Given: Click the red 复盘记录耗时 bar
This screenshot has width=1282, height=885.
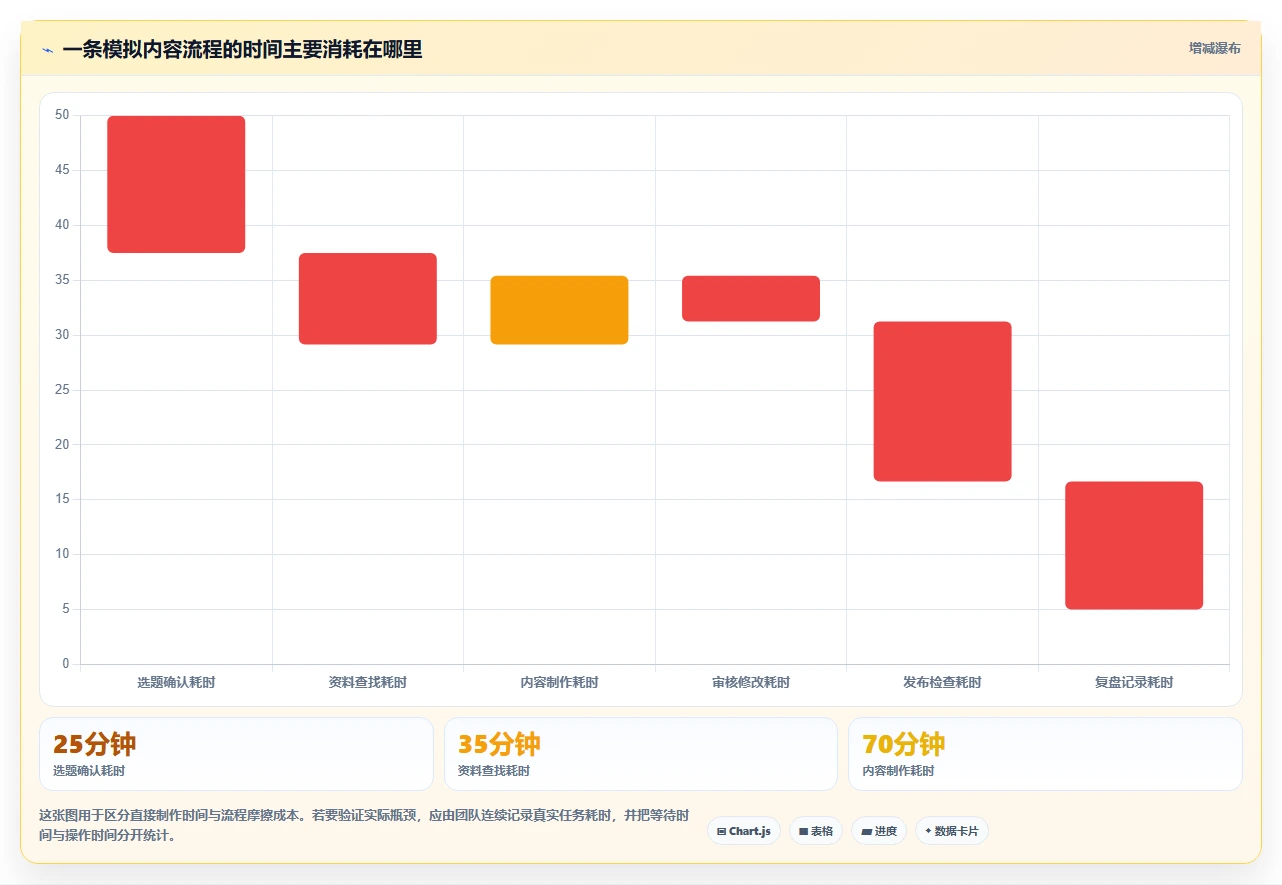Looking at the screenshot, I should pos(1134,546).
